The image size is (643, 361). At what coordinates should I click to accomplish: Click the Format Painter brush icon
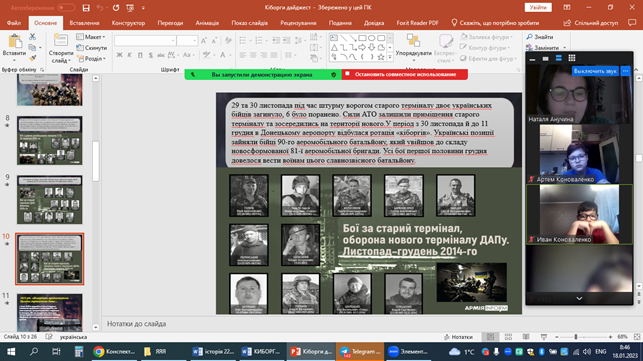(x=32, y=59)
